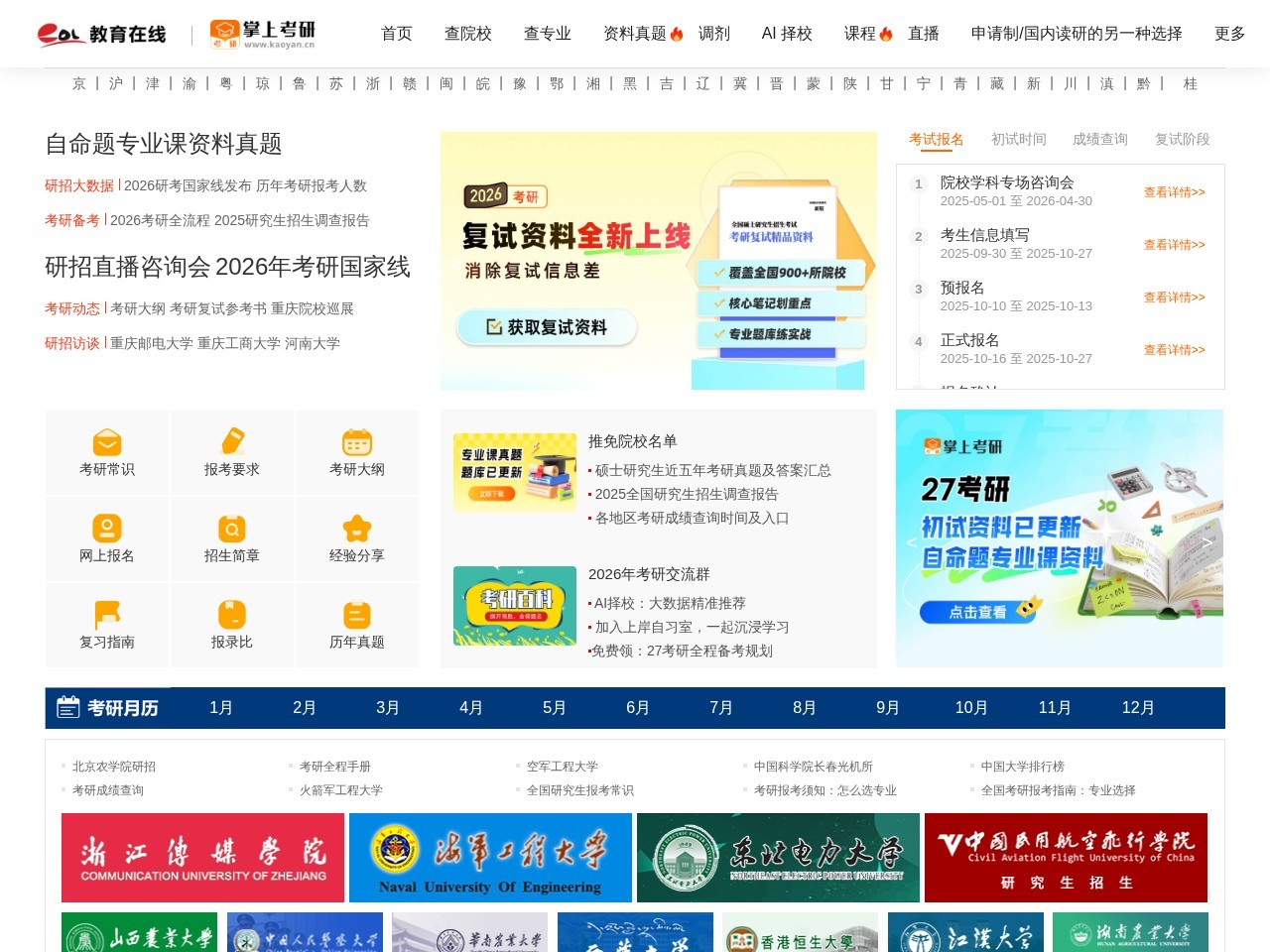Click the 掌上考研 logo

click(x=263, y=34)
